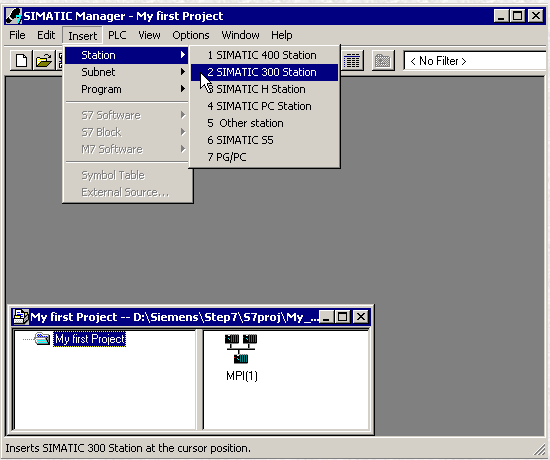Click the project window title bar

(x=190, y=317)
